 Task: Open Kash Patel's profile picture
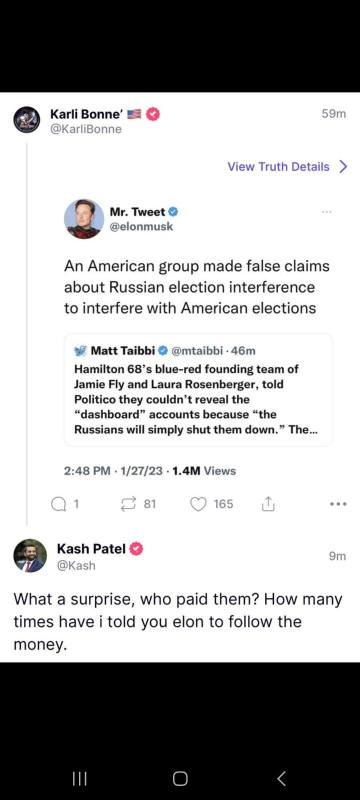point(30,556)
